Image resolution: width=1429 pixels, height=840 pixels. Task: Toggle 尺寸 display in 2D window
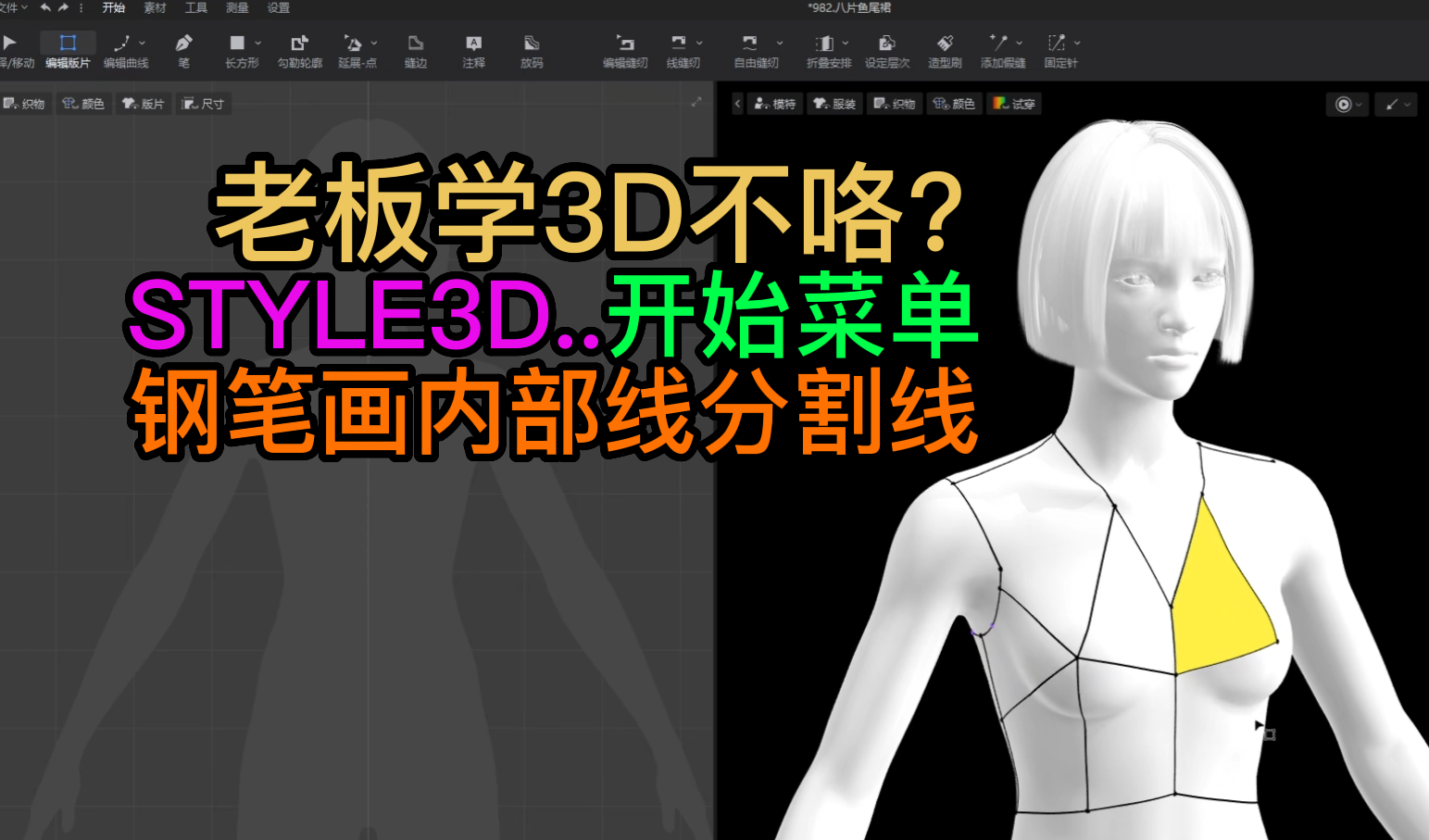point(203,104)
